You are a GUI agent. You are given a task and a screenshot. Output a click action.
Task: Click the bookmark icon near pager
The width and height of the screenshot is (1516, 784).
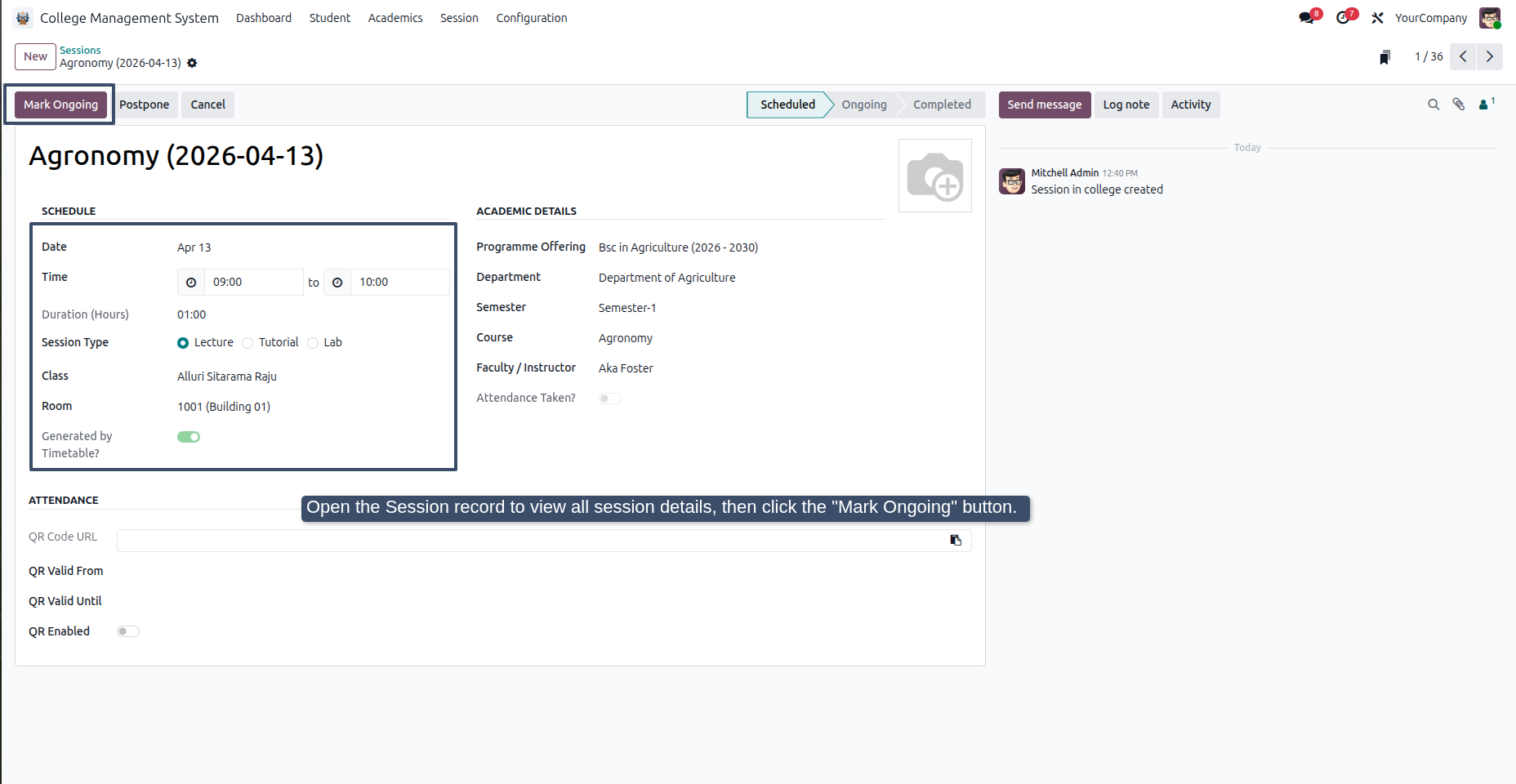1384,57
